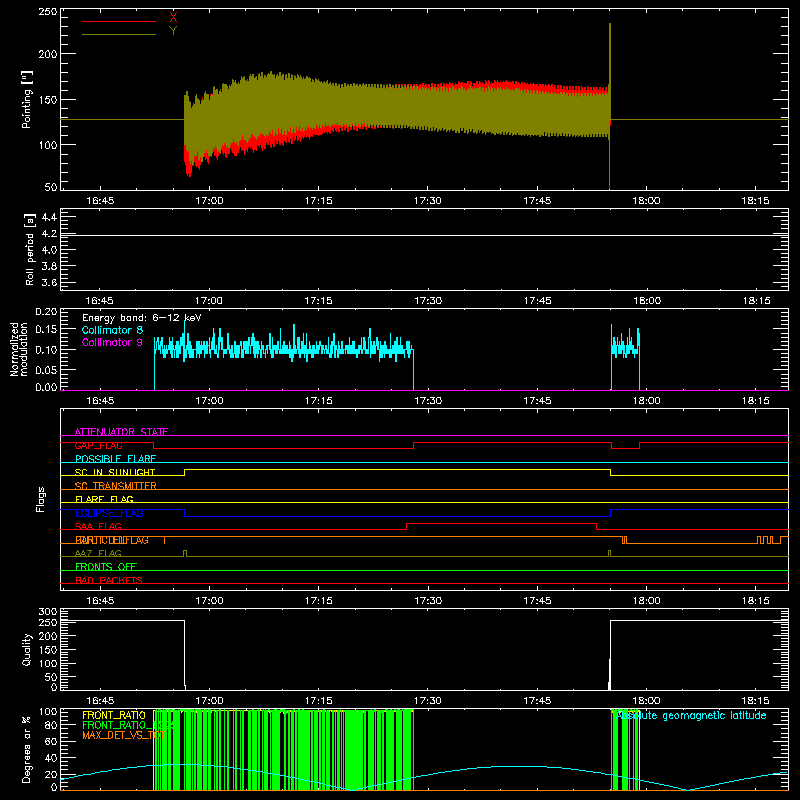Select the SC_TRANSMITTER flag label
Viewport: 800px width, 800px height.
click(116, 486)
